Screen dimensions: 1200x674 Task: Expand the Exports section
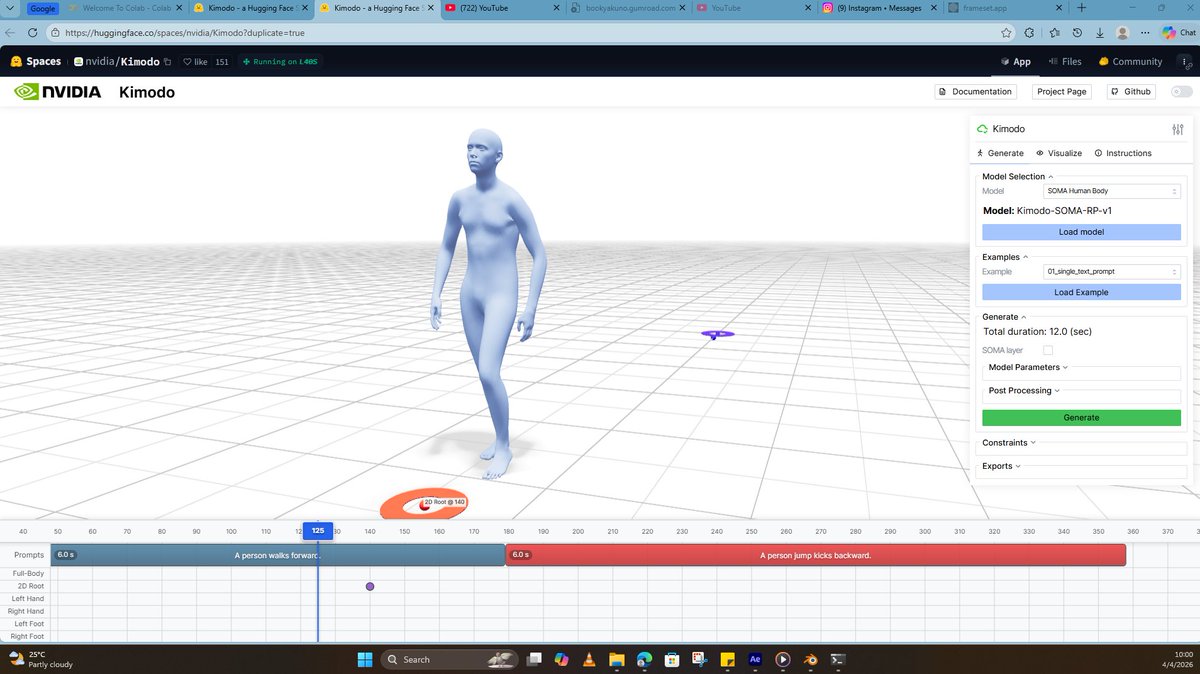(1001, 466)
